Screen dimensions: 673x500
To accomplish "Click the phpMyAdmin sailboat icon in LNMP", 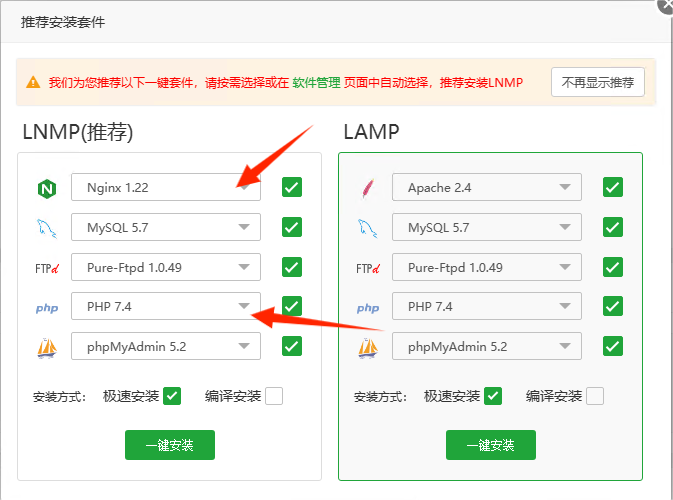I will click(47, 348).
